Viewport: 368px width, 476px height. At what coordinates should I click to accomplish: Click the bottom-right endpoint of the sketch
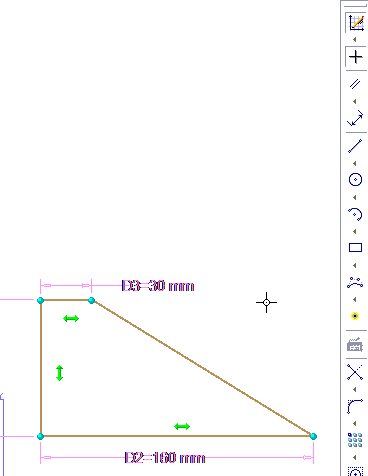[313, 436]
